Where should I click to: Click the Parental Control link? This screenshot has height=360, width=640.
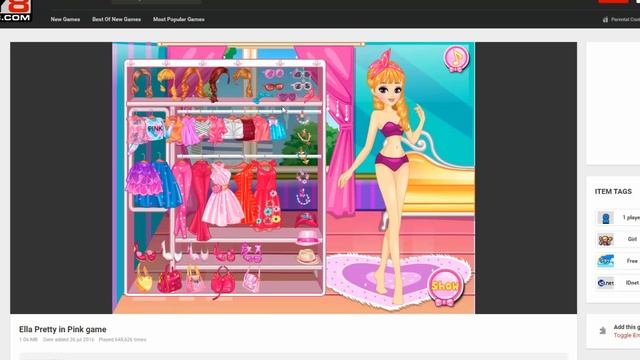pyautogui.click(x=622, y=19)
